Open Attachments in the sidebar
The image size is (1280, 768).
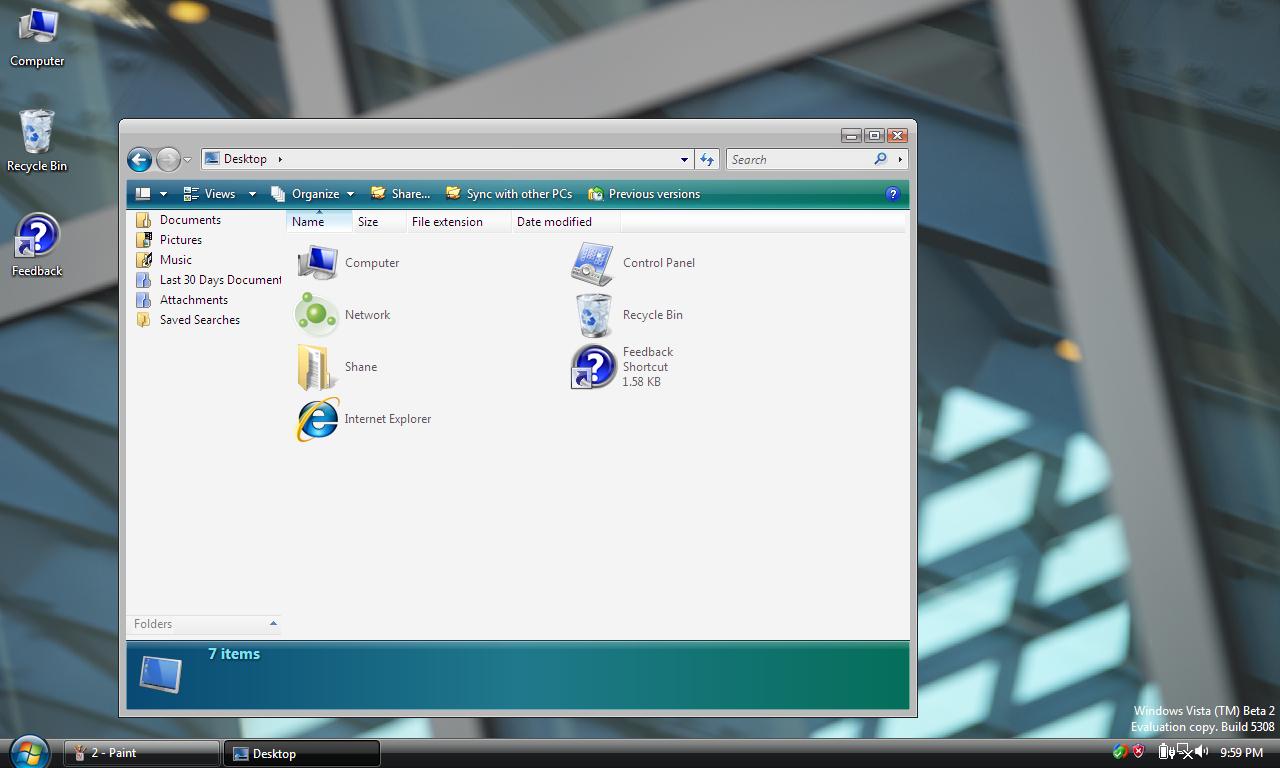(182, 300)
